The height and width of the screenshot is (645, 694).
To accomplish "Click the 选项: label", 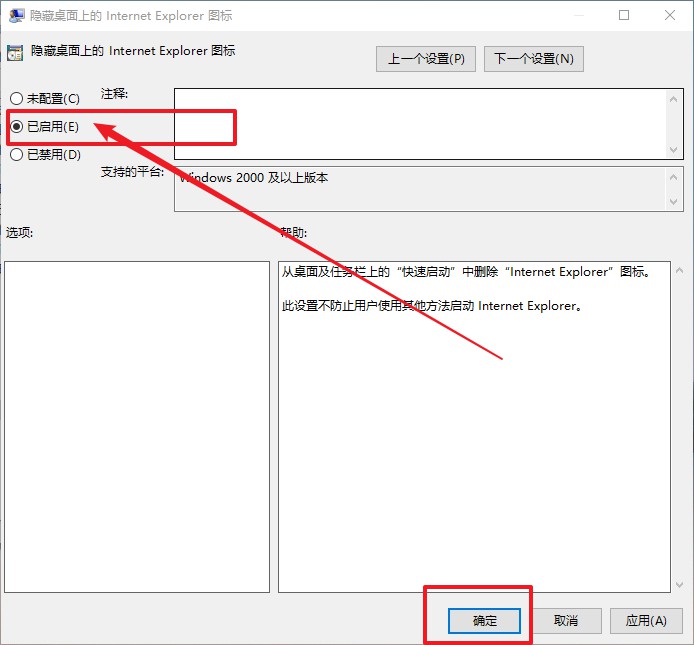I will tap(19, 232).
